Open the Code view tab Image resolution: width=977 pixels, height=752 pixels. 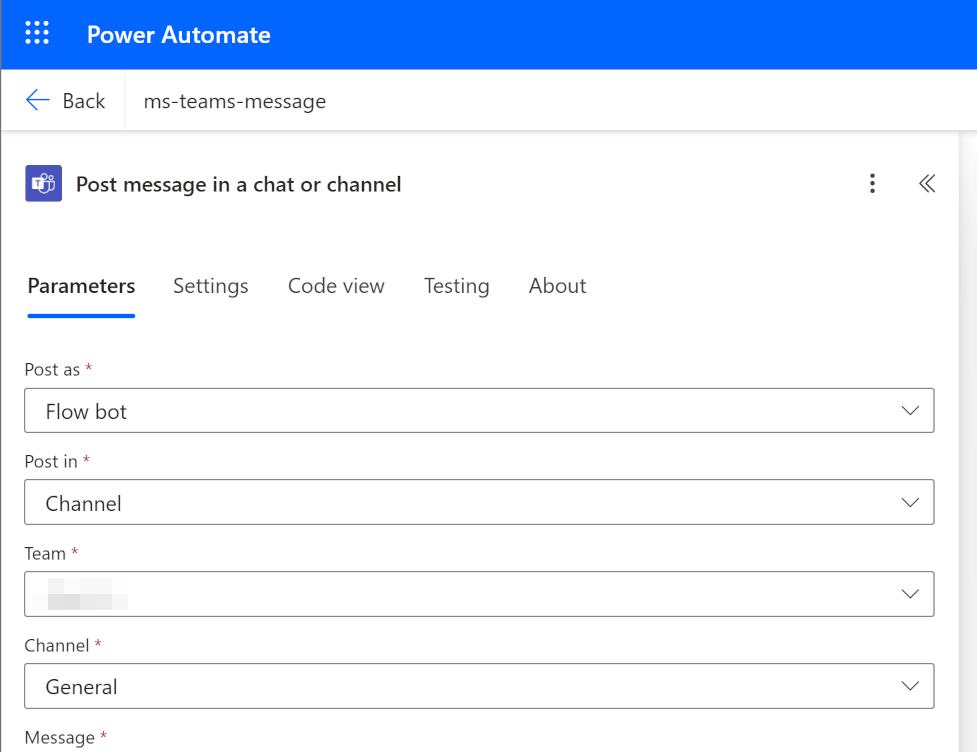coord(336,286)
